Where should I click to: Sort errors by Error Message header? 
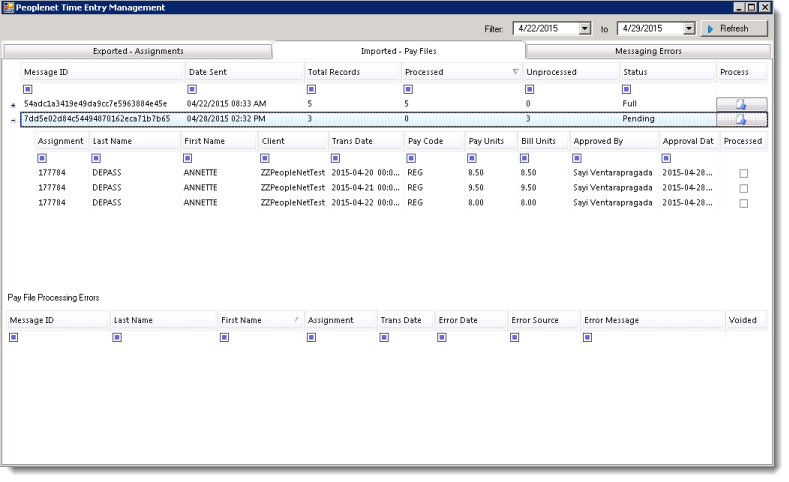pos(653,320)
